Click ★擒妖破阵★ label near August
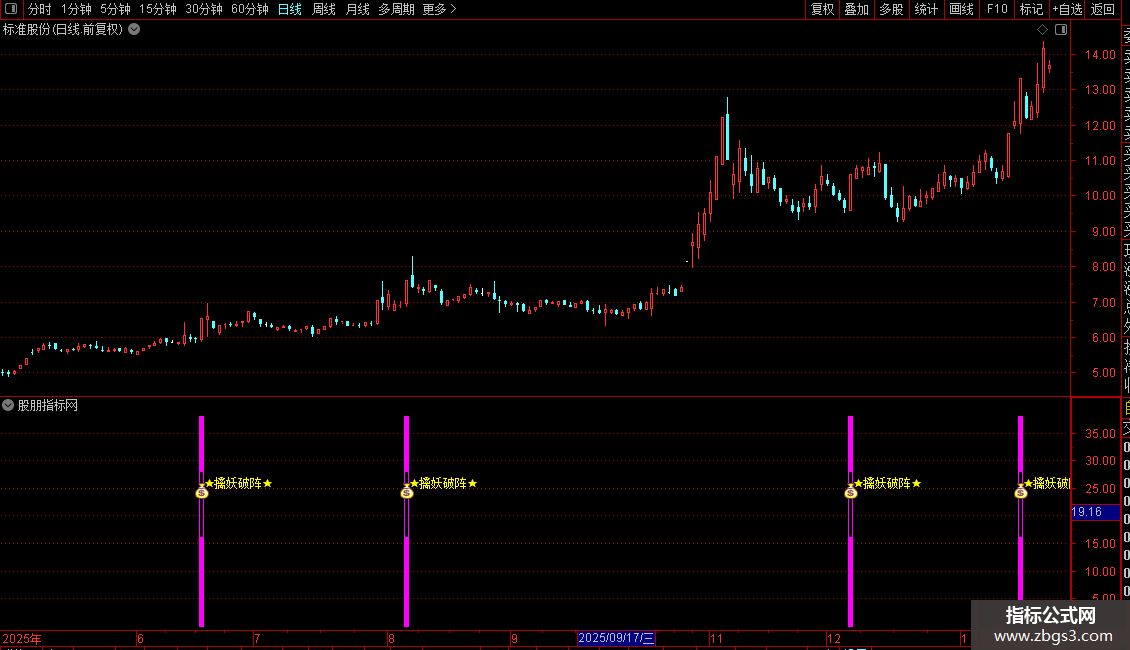1130x650 pixels. click(444, 484)
